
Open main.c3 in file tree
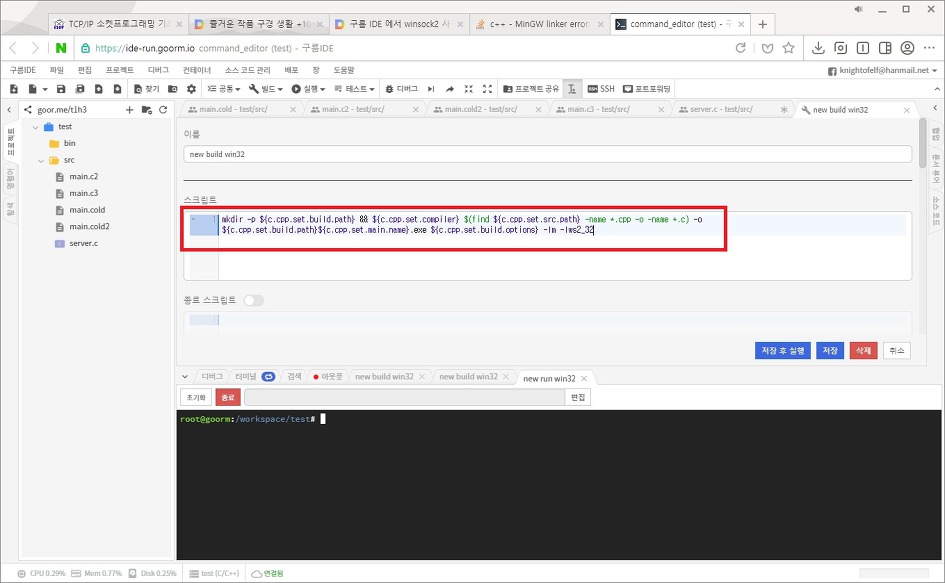pos(83,194)
